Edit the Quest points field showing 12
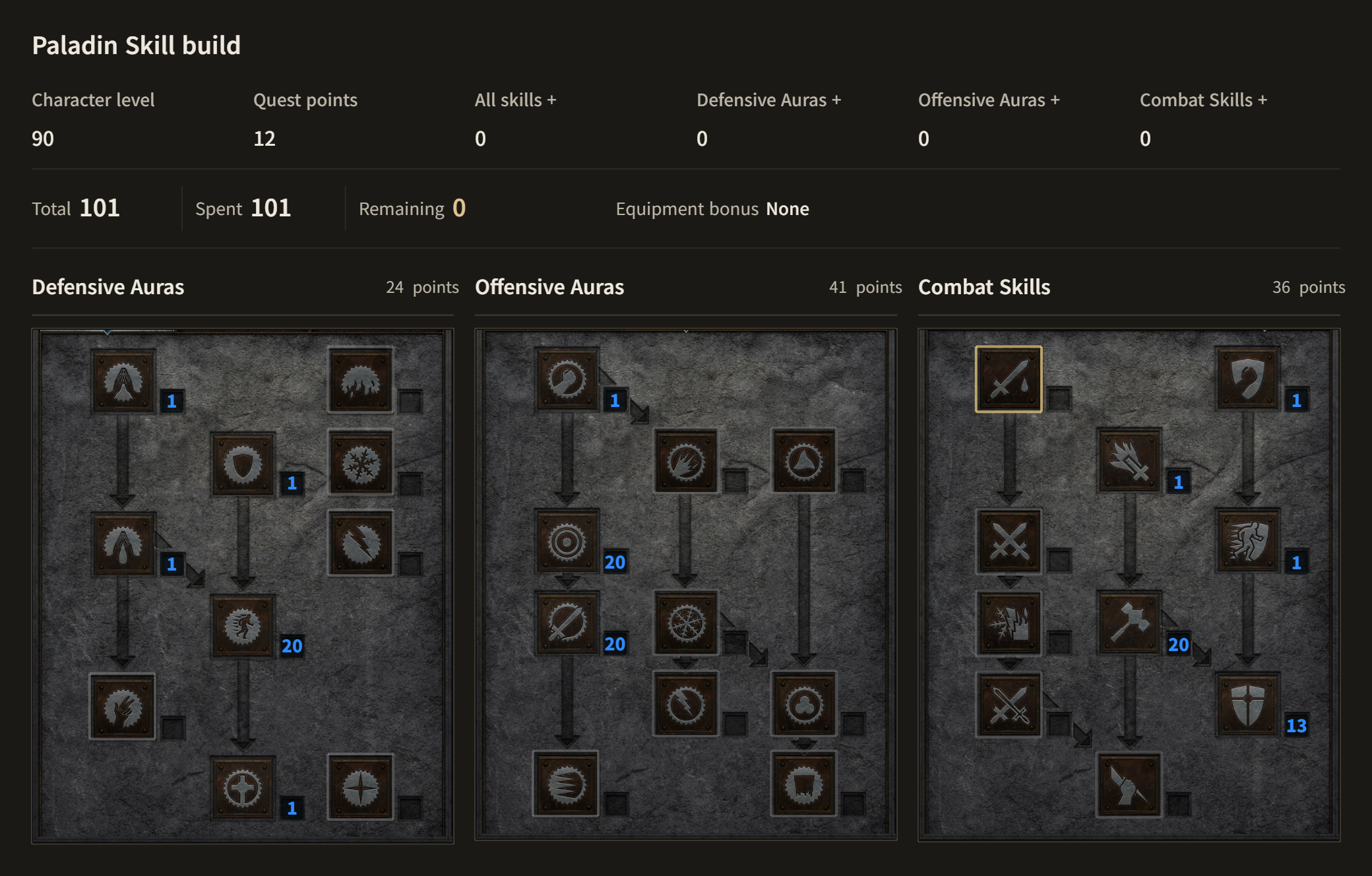 point(265,139)
